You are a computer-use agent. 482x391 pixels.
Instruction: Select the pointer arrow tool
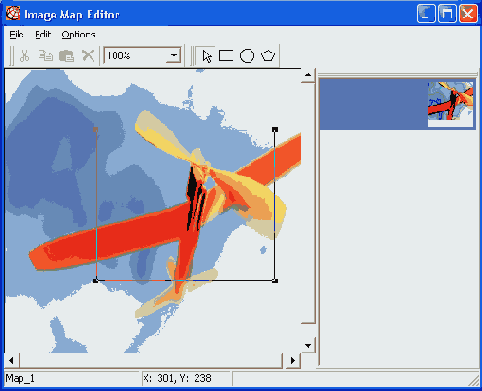pyautogui.click(x=207, y=56)
